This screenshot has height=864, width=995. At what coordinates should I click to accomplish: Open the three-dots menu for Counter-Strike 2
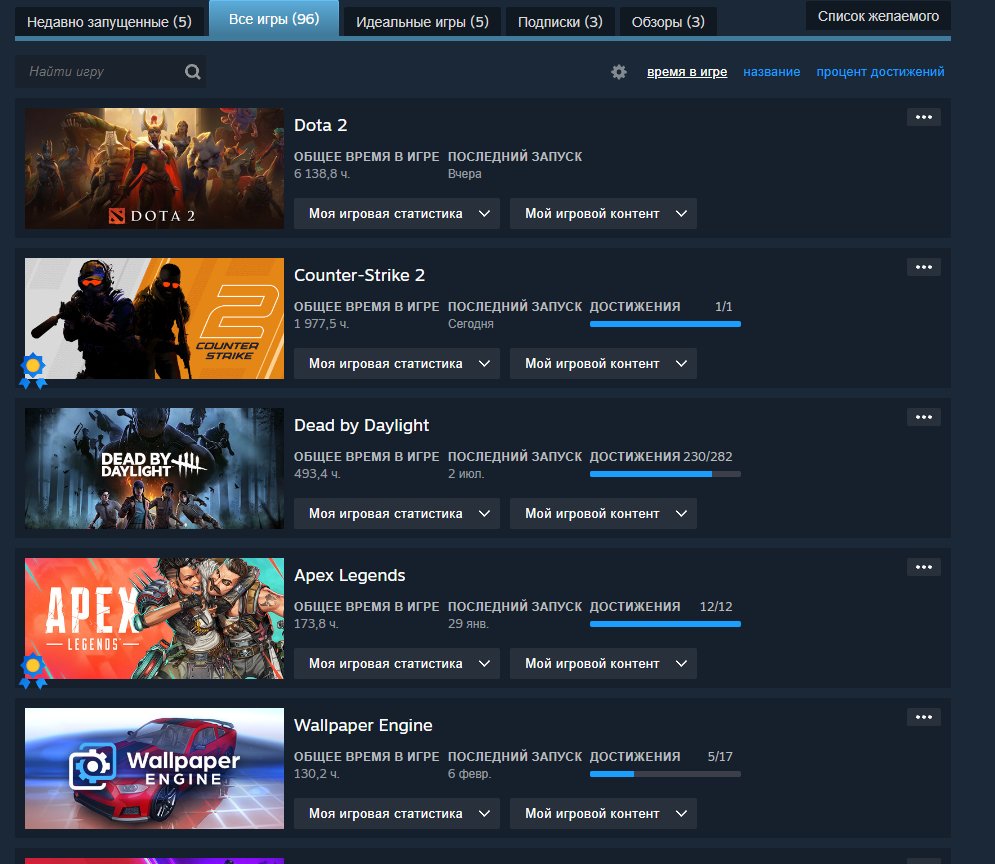923,267
